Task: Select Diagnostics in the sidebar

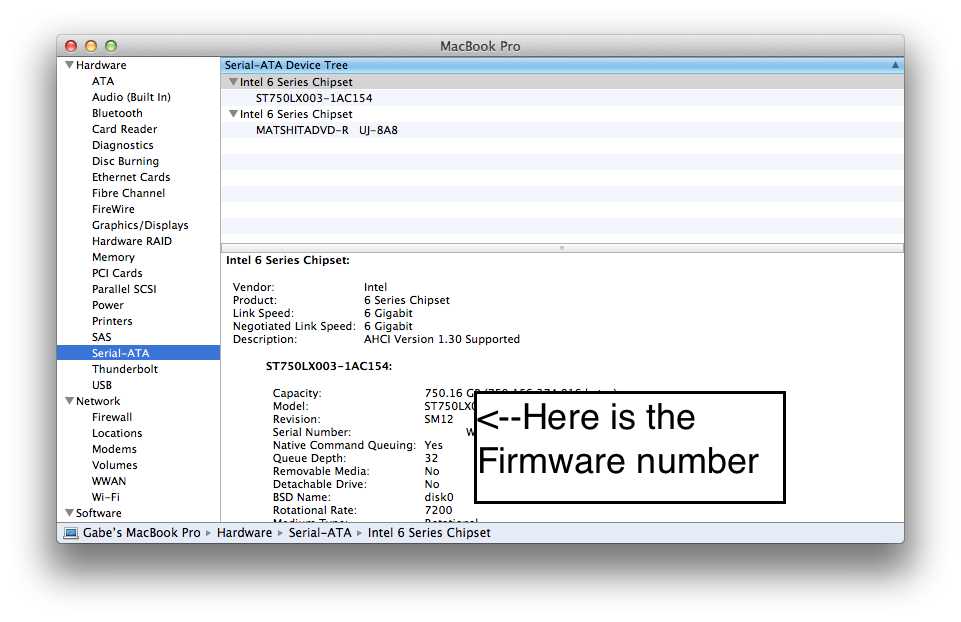Action: (x=123, y=145)
